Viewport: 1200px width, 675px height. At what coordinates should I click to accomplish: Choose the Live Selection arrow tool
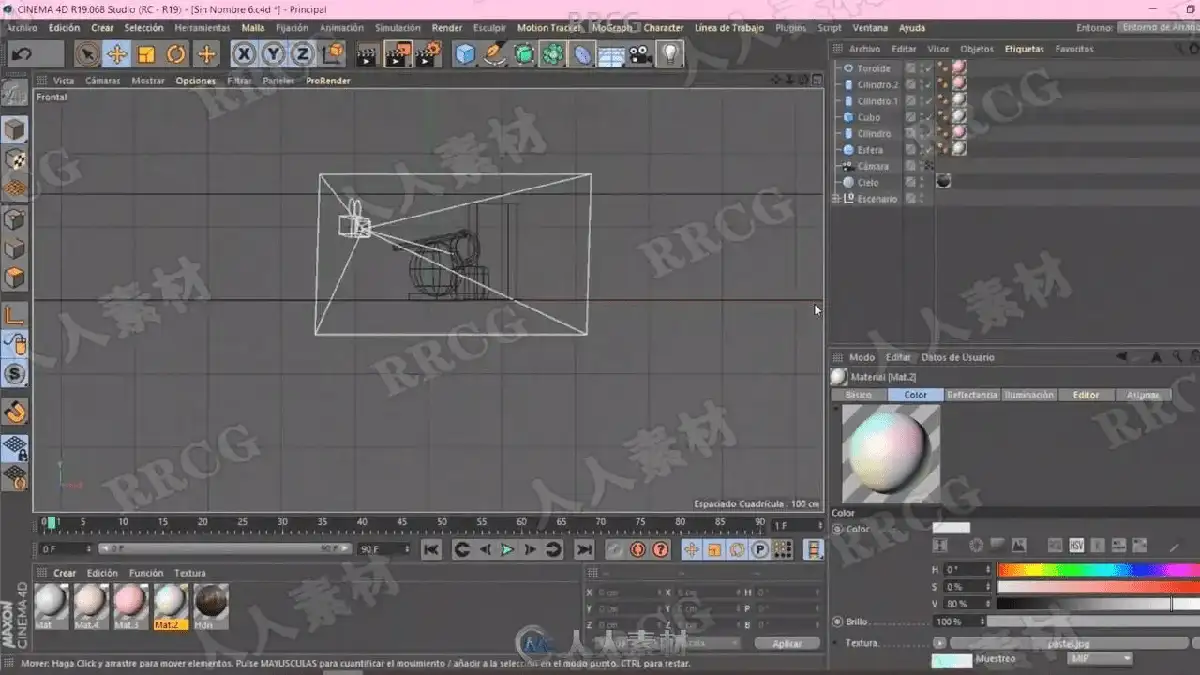tap(87, 54)
